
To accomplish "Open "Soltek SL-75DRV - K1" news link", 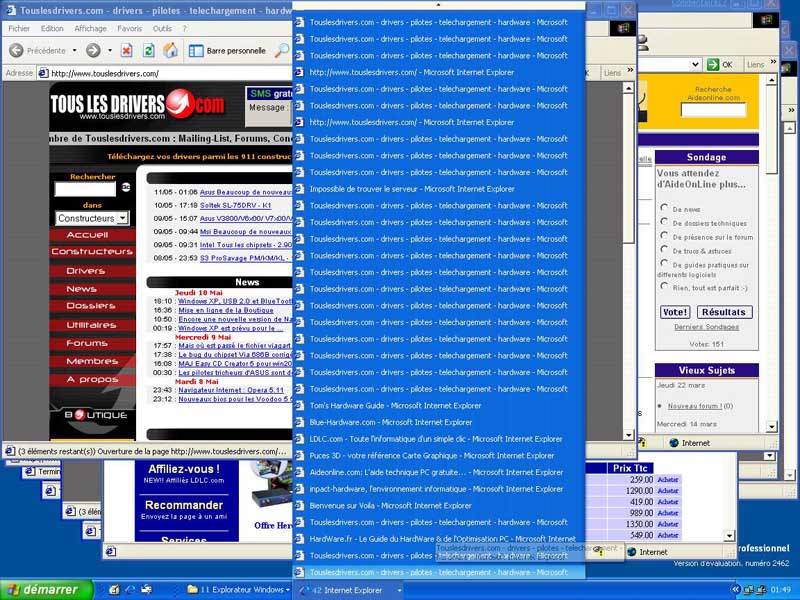I will pyautogui.click(x=236, y=205).
